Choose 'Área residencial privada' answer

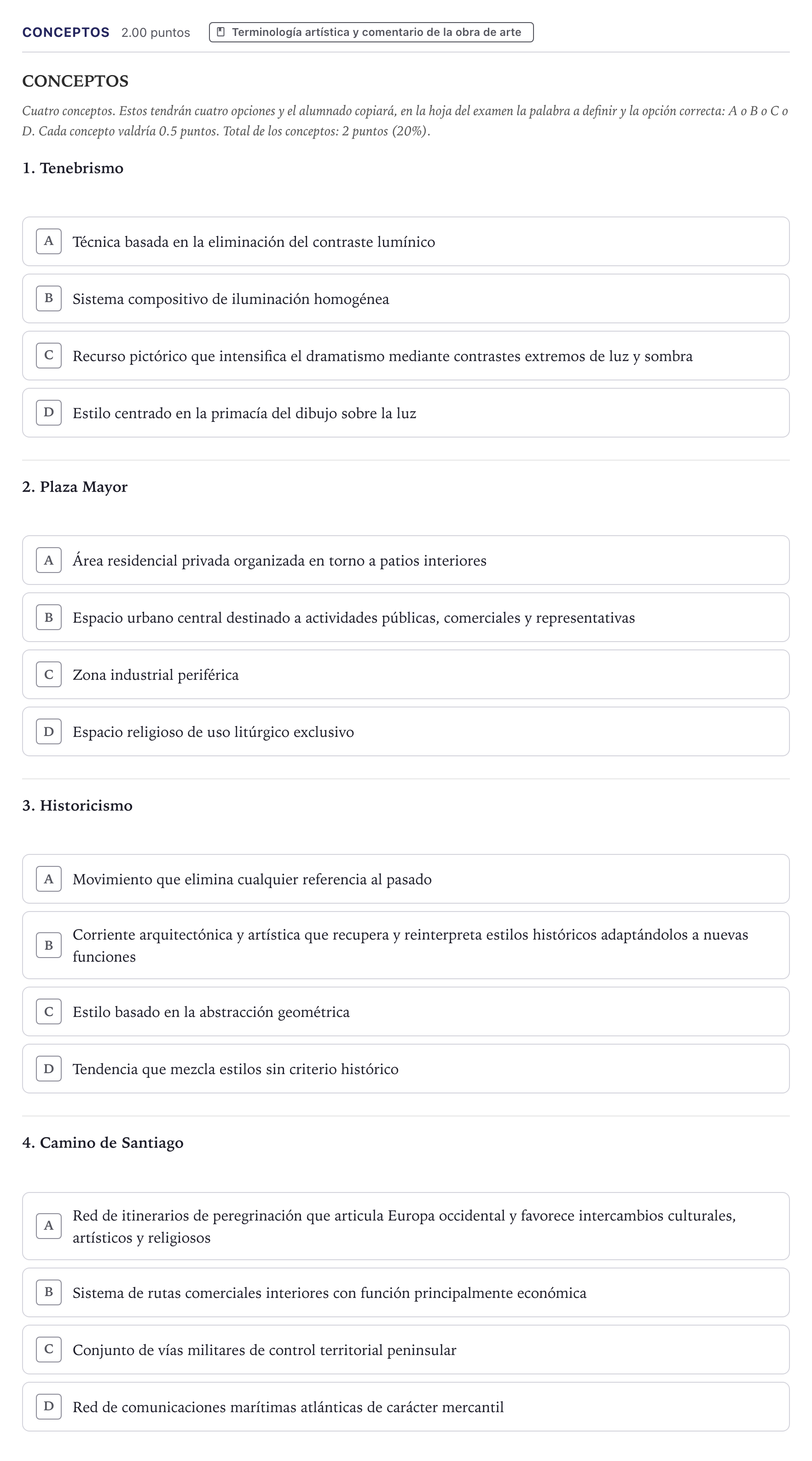[x=406, y=561]
